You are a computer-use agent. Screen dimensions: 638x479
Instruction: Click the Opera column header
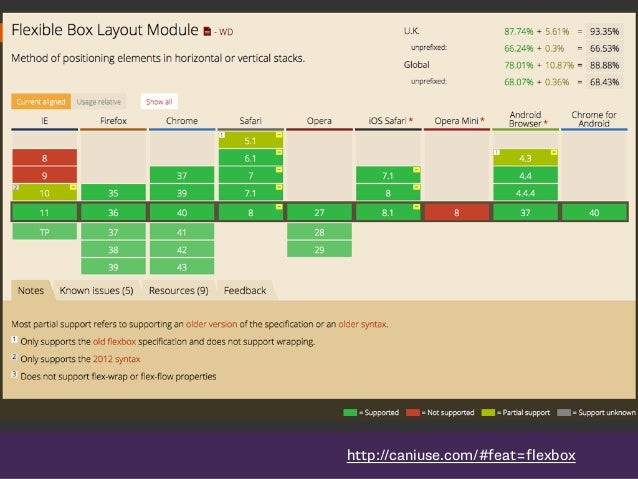319,121
